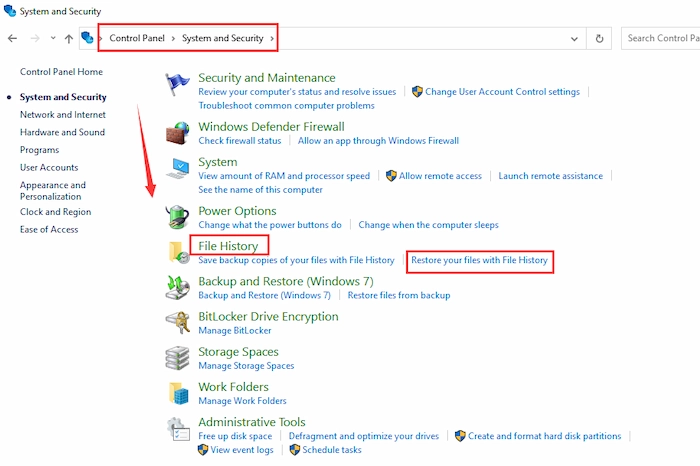
Task: Click the Security and Maintenance flag icon
Action: [x=177, y=84]
